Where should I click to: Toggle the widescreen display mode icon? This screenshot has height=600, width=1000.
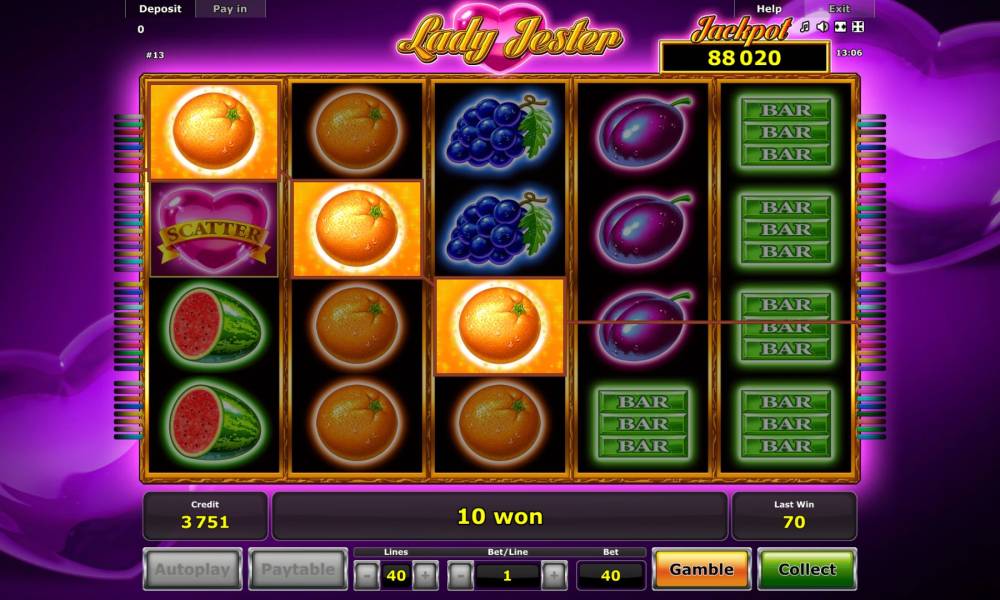tap(841, 27)
